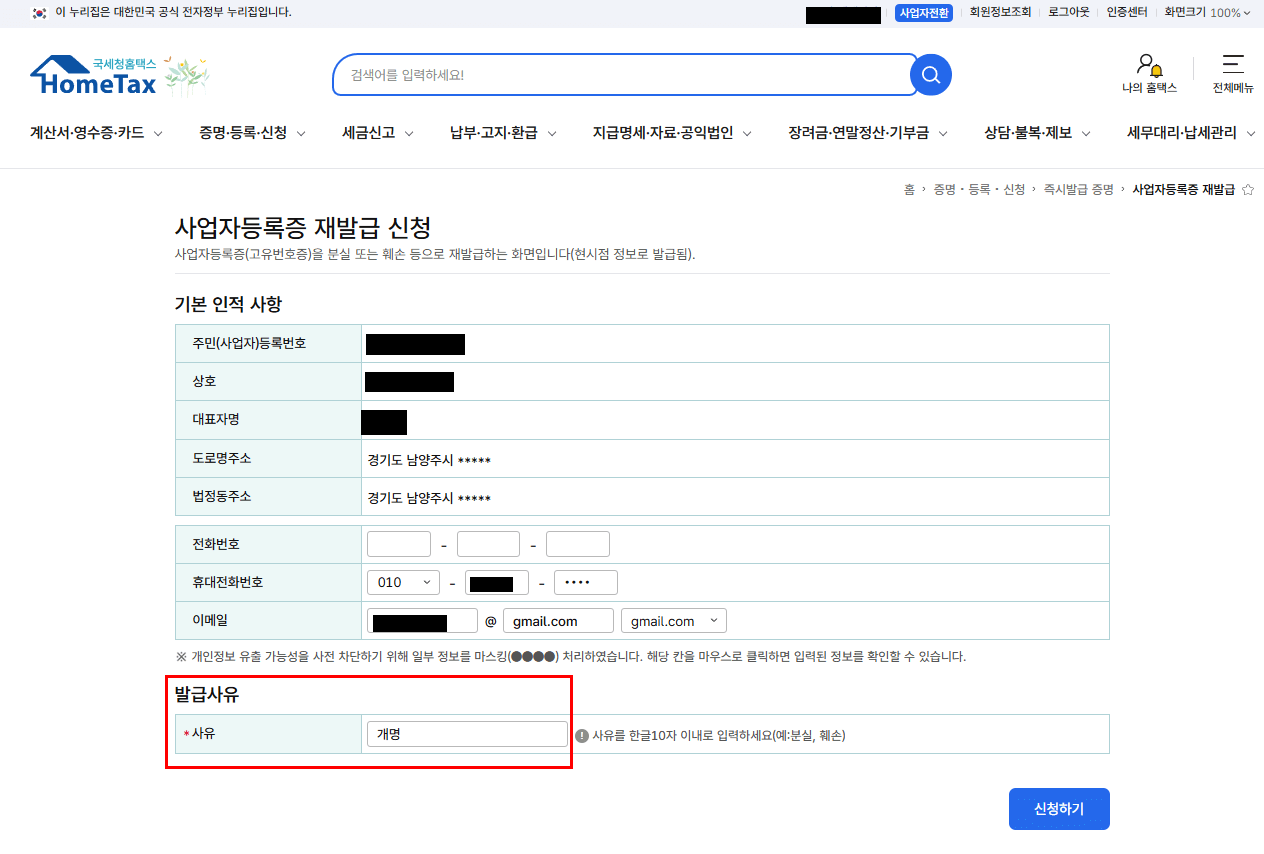Screen dimensions: 1264x854
Task: Open the 010 mobile prefix dropdown
Action: click(x=403, y=581)
